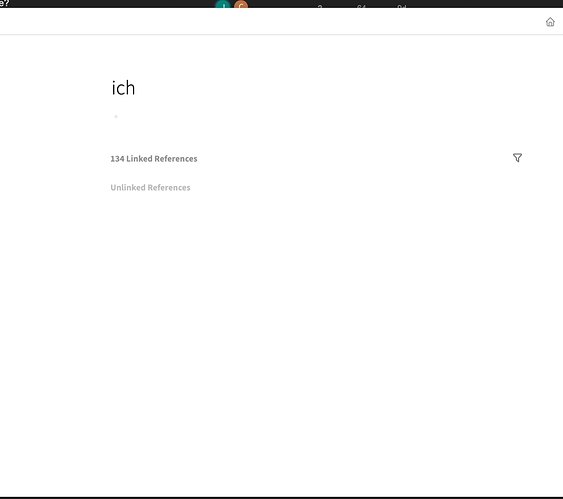
Task: Click the ich heading text
Action: tap(123, 88)
